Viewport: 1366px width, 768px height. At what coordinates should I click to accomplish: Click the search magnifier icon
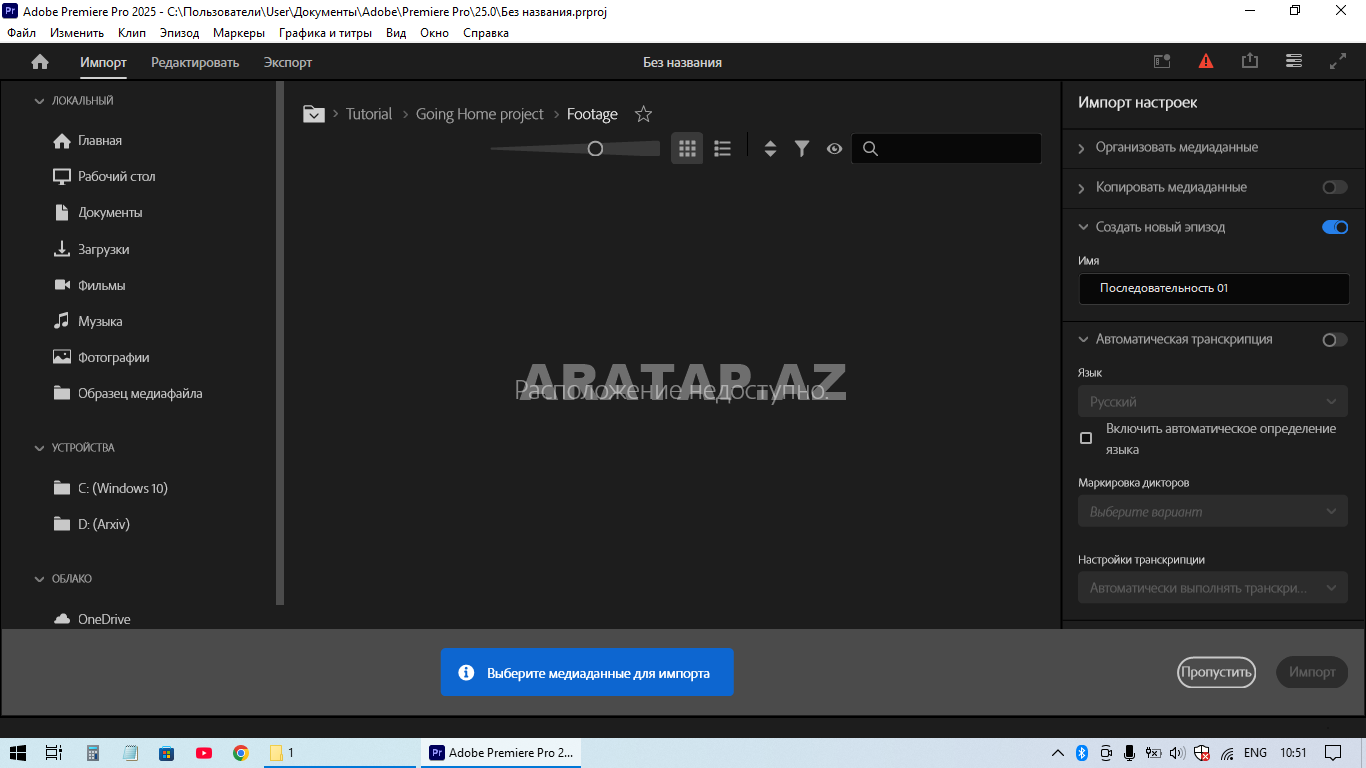coord(870,148)
